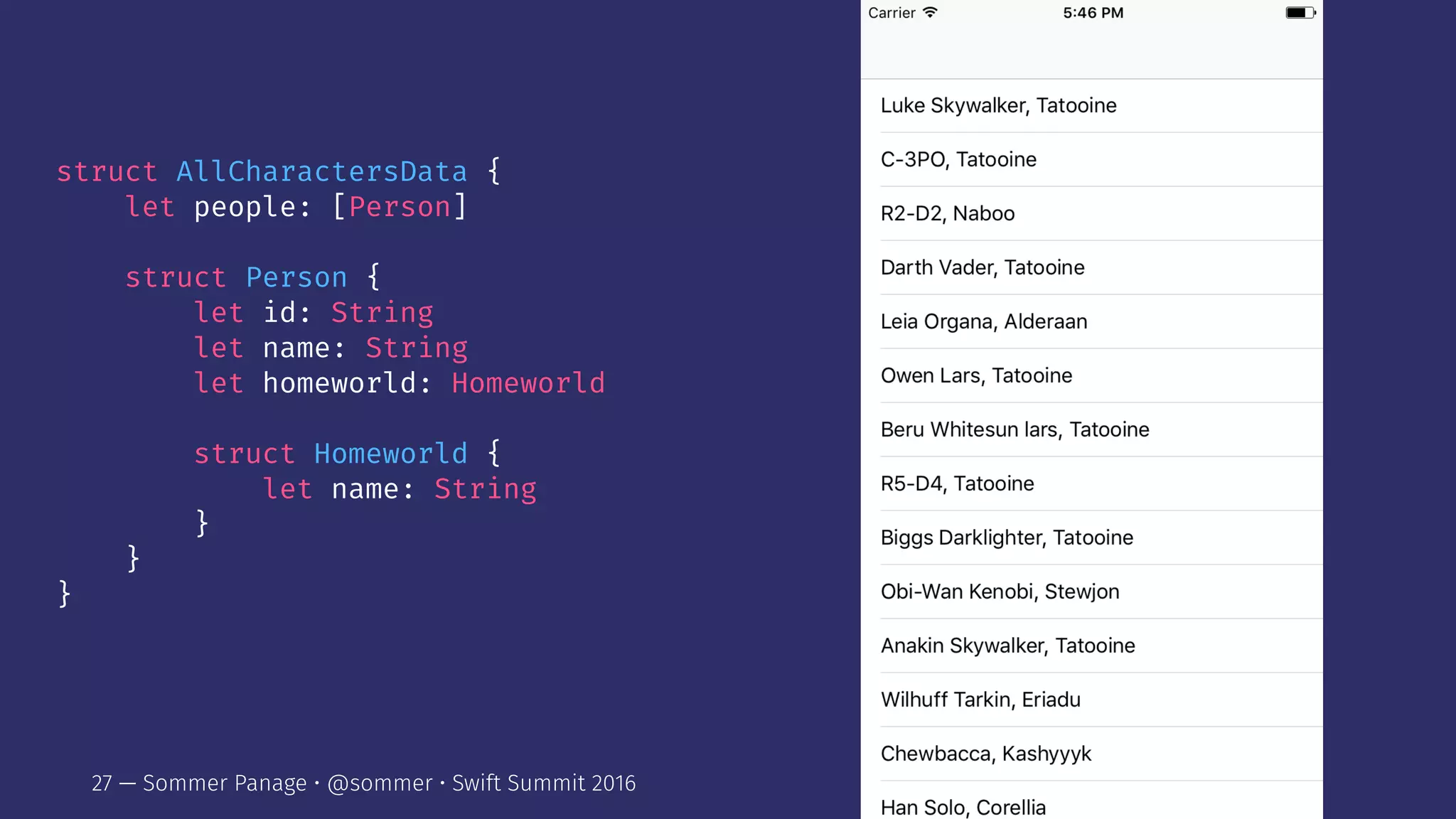Viewport: 1456px width, 819px height.
Task: Open Wilhuff Tarkin, Eriadu row
Action: point(1092,700)
